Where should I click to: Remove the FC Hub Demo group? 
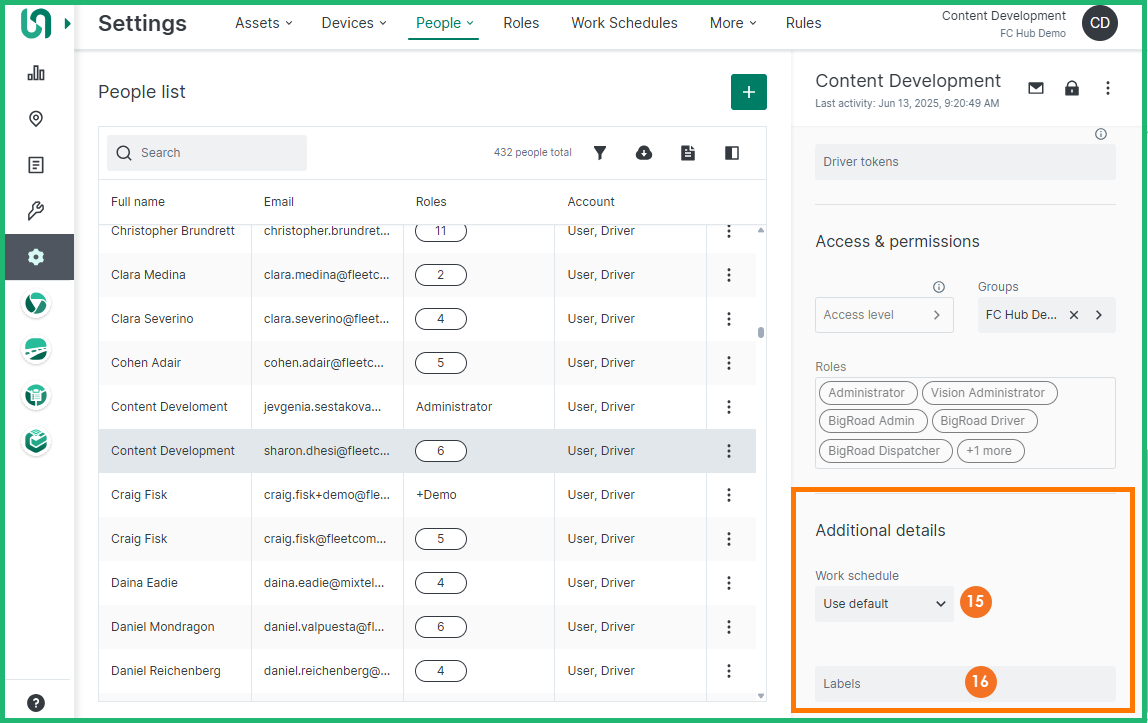click(x=1074, y=315)
